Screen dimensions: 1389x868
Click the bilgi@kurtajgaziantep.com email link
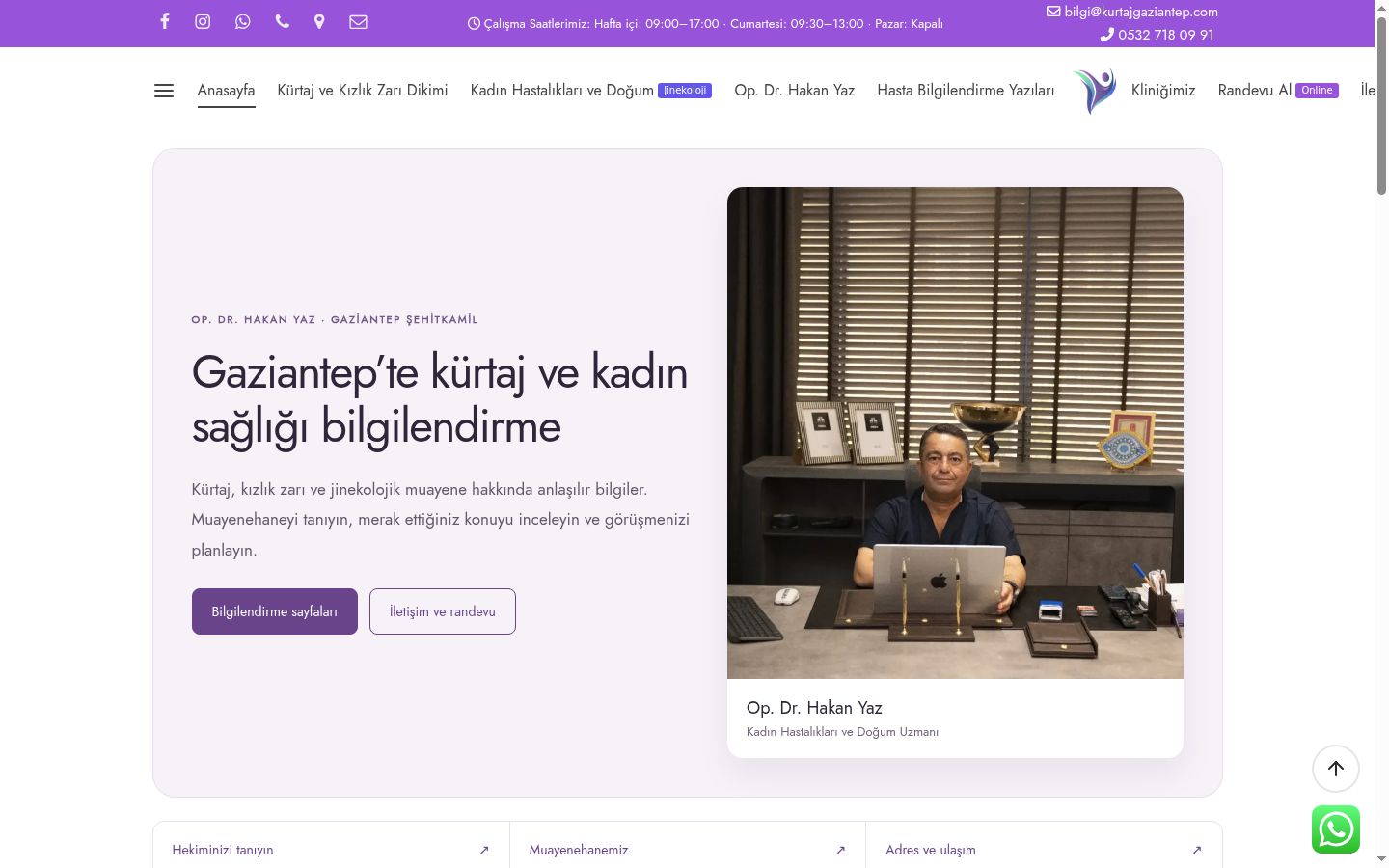click(x=1132, y=12)
